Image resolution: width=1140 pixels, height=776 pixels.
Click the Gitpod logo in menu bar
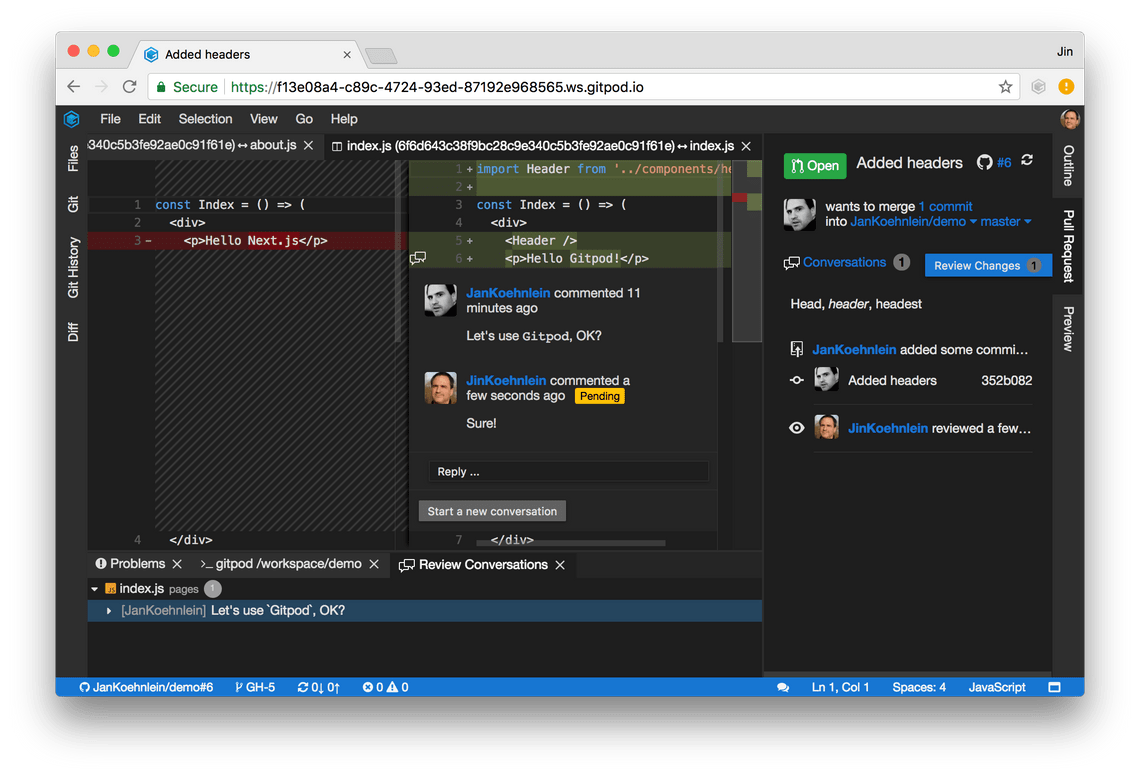71,119
